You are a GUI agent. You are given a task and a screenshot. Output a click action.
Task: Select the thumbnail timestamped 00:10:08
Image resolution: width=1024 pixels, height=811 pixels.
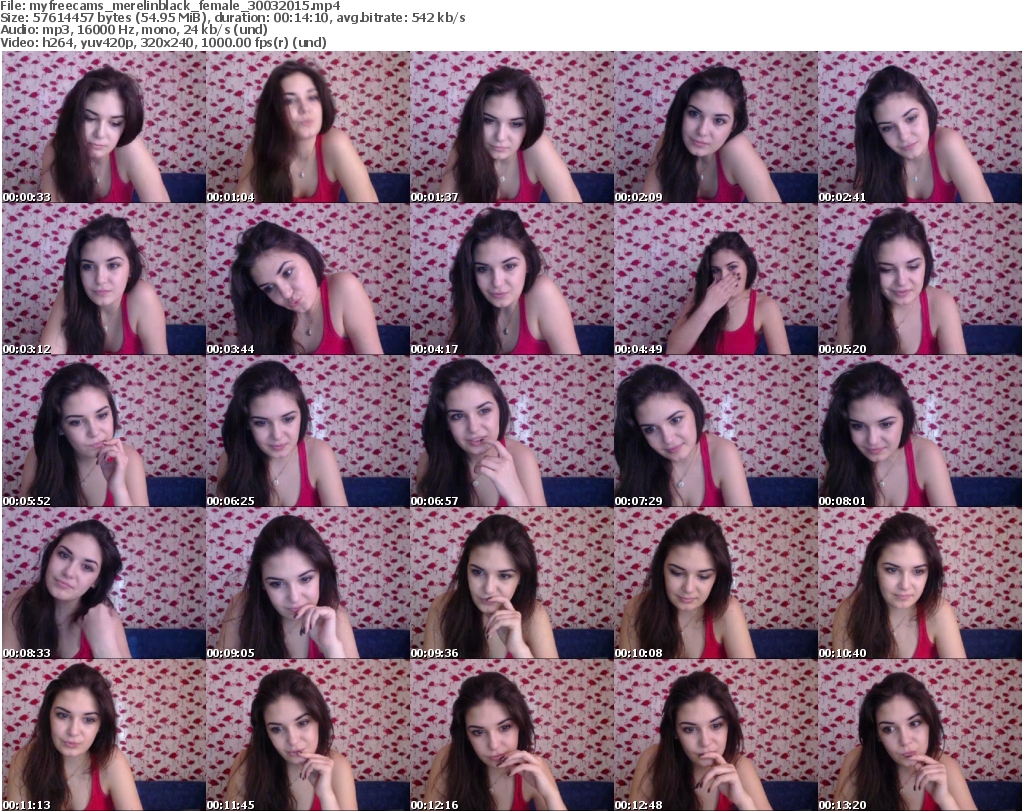click(x=715, y=583)
